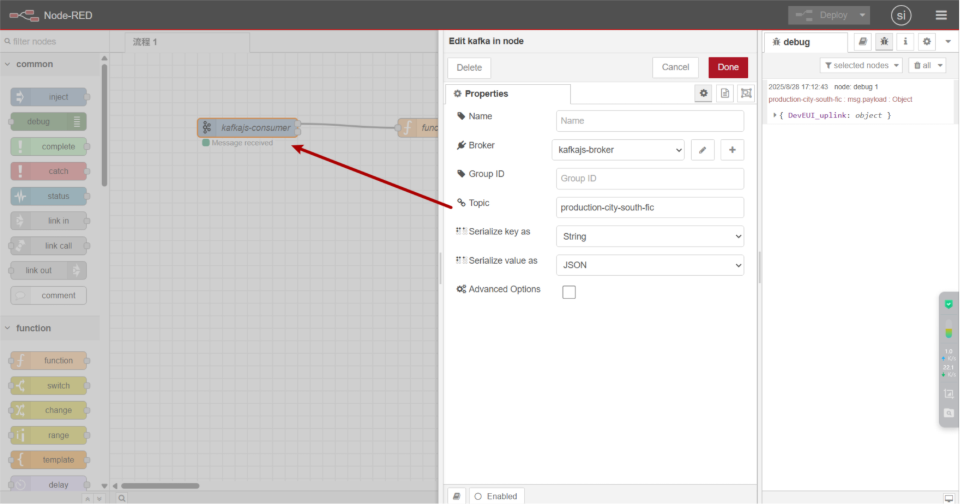Click into the Topic input field

coord(650,207)
